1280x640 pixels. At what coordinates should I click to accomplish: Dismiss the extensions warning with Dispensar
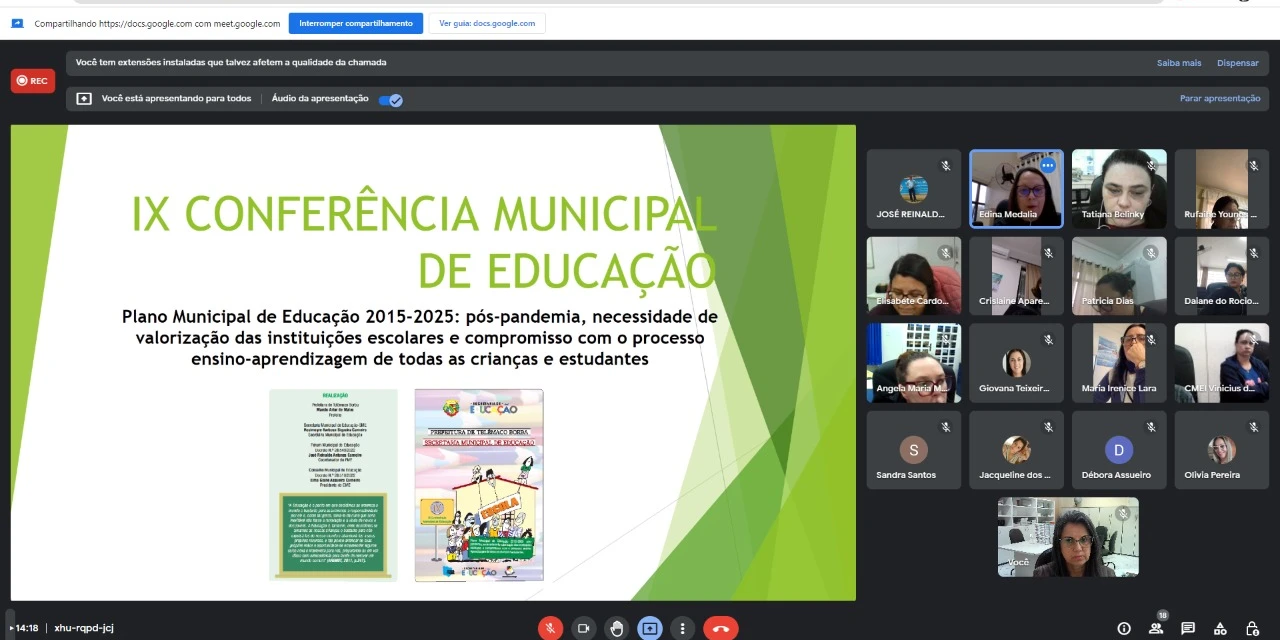[1237, 63]
